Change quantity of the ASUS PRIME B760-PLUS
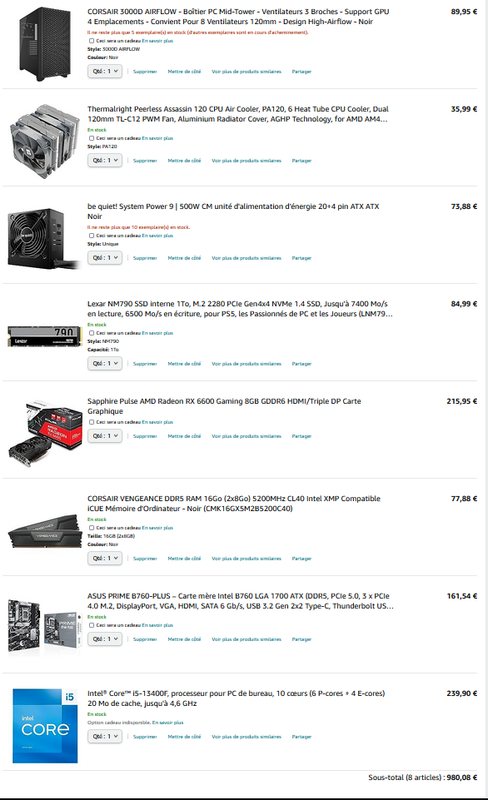This screenshot has height=800, width=488. click(x=105, y=639)
